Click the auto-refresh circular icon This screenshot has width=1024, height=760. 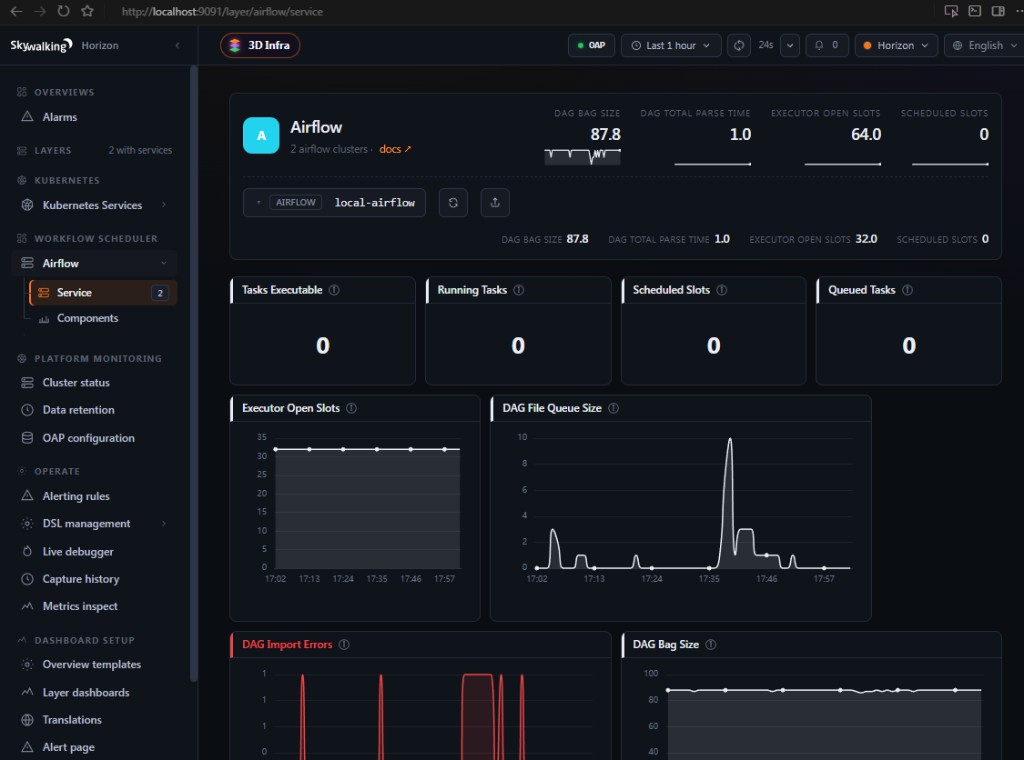coord(739,45)
